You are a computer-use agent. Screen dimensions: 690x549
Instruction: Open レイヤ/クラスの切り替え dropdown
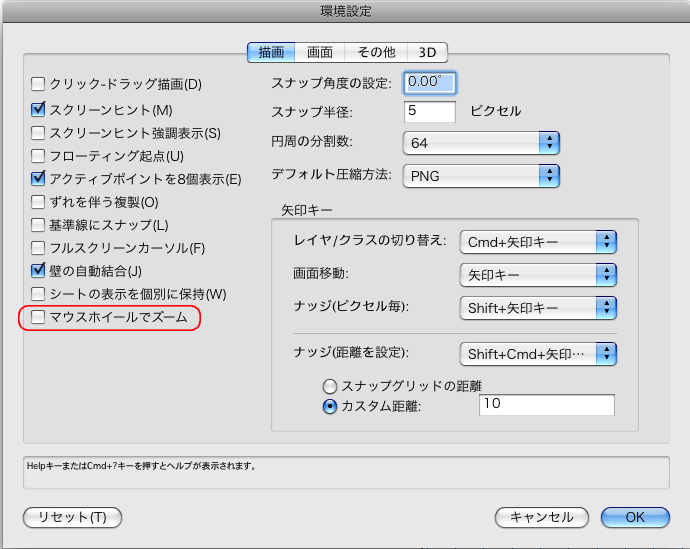pyautogui.click(x=537, y=242)
